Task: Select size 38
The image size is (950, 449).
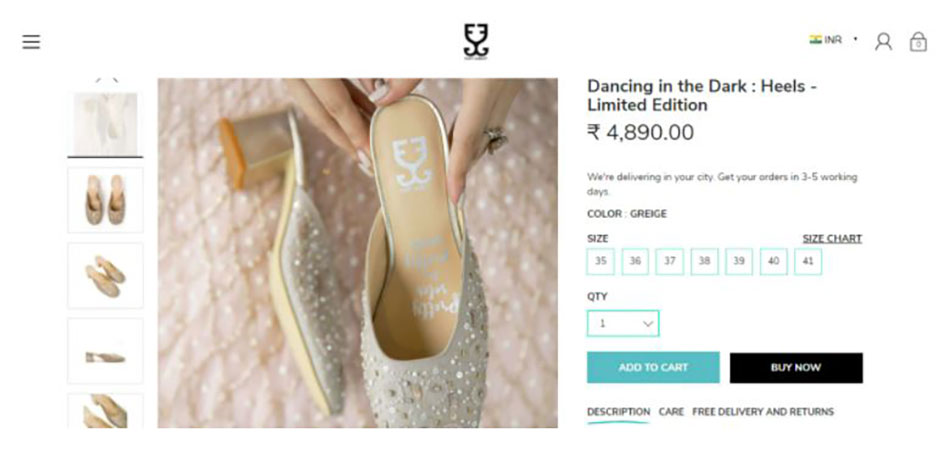Action: [704, 261]
